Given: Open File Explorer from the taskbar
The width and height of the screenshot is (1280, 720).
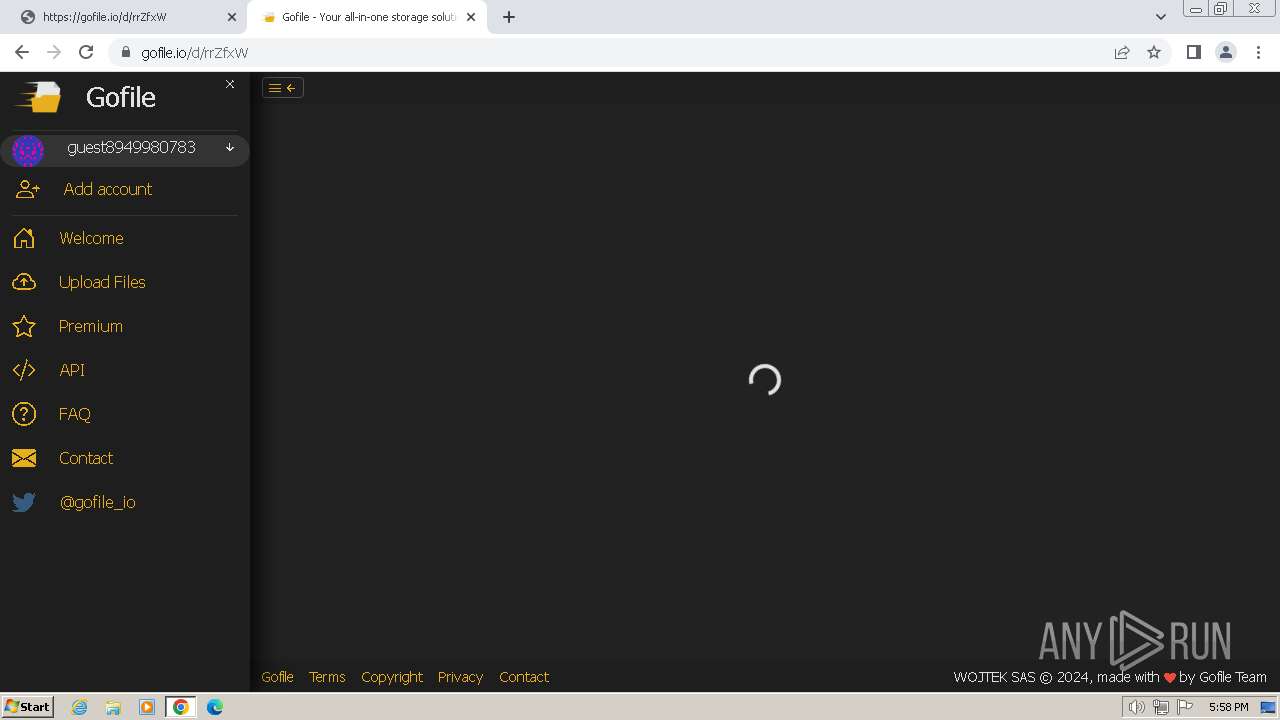Looking at the screenshot, I should click(x=113, y=707).
